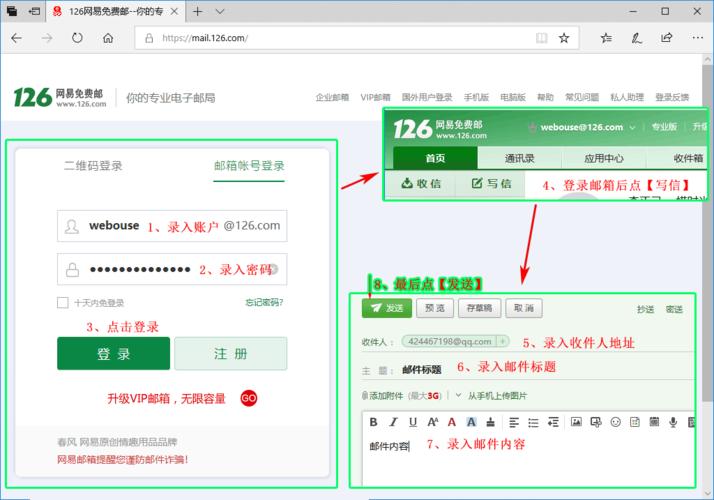Image resolution: width=714 pixels, height=500 pixels.
Task: Click the calendar date icon
Action: (654, 422)
